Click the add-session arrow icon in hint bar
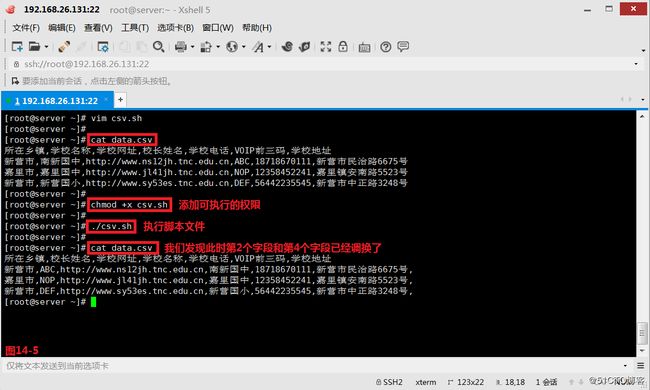Viewport: 650px width, 390px height. pos(15,81)
